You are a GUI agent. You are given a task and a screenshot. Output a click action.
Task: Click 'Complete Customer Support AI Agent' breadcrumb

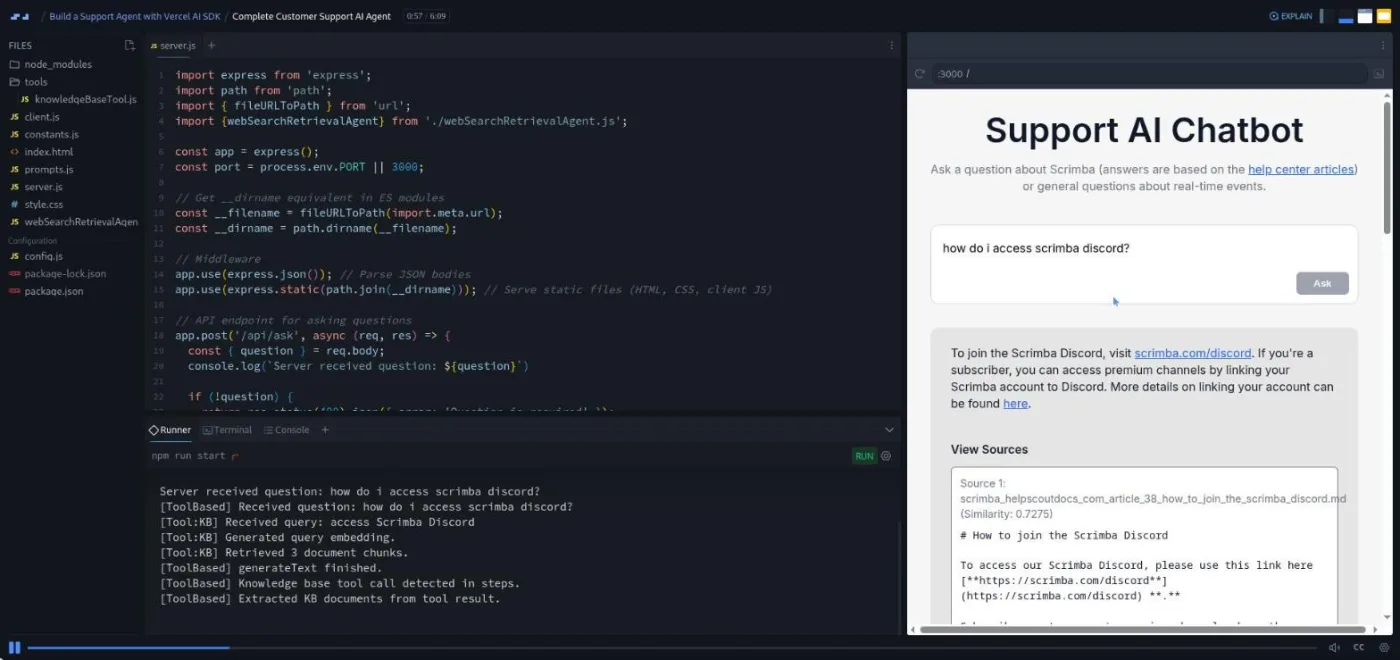click(313, 16)
